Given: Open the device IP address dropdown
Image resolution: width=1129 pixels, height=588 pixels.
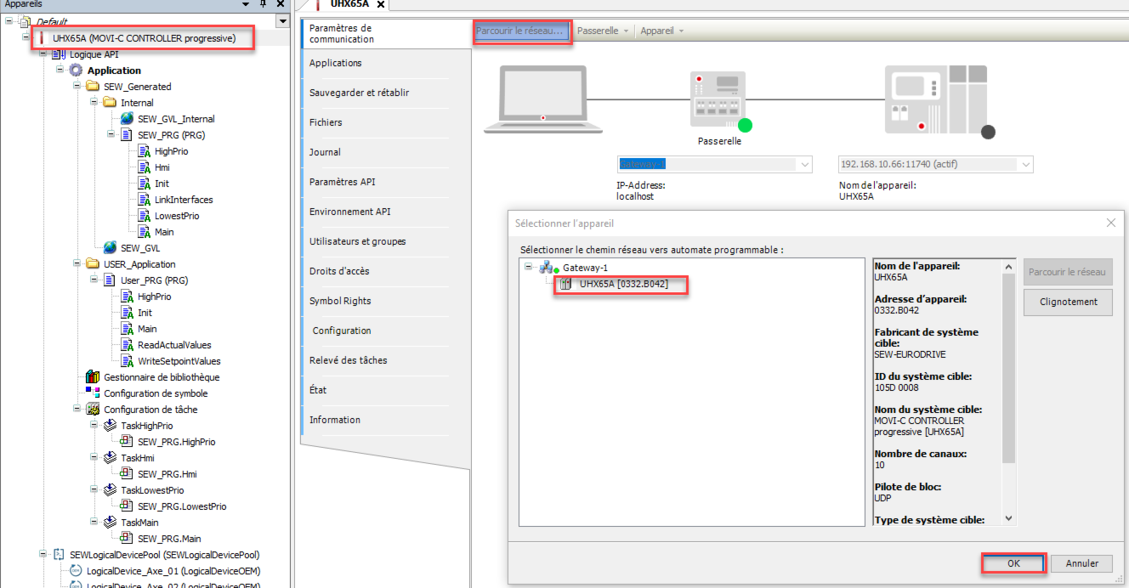Looking at the screenshot, I should pyautogui.click(x=1024, y=164).
